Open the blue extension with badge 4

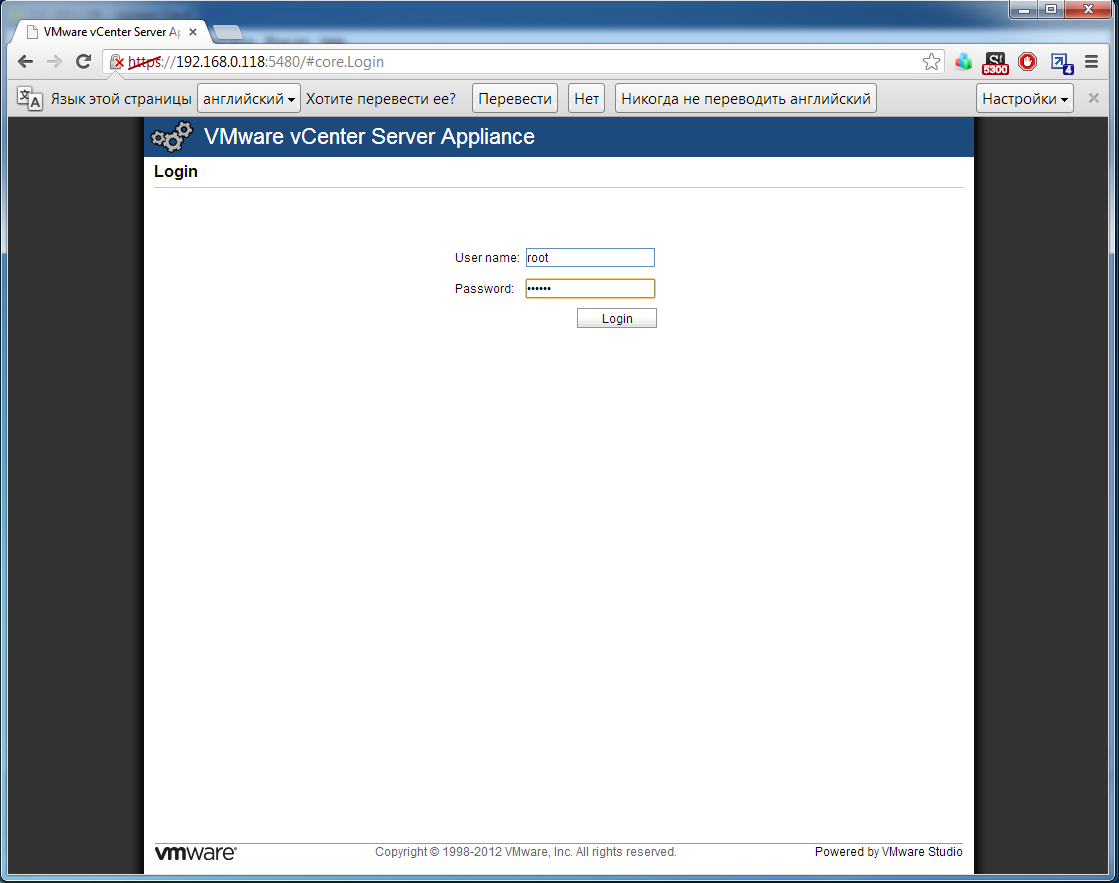click(x=1061, y=63)
